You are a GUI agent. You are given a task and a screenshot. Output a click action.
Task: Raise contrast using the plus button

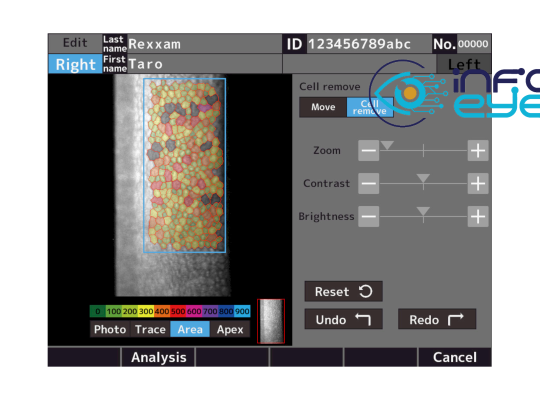(x=478, y=183)
